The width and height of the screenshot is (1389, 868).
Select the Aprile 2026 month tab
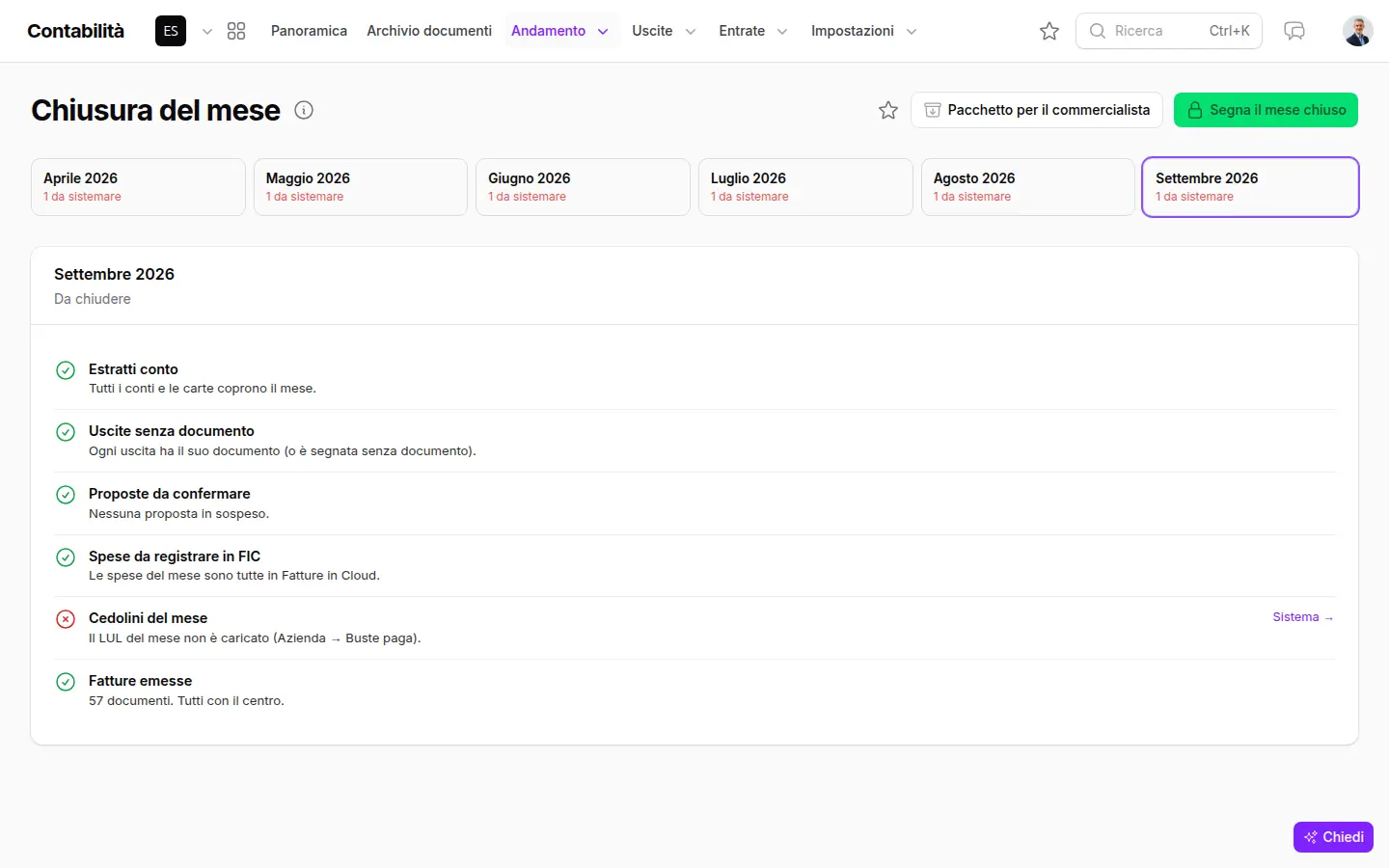pos(138,187)
